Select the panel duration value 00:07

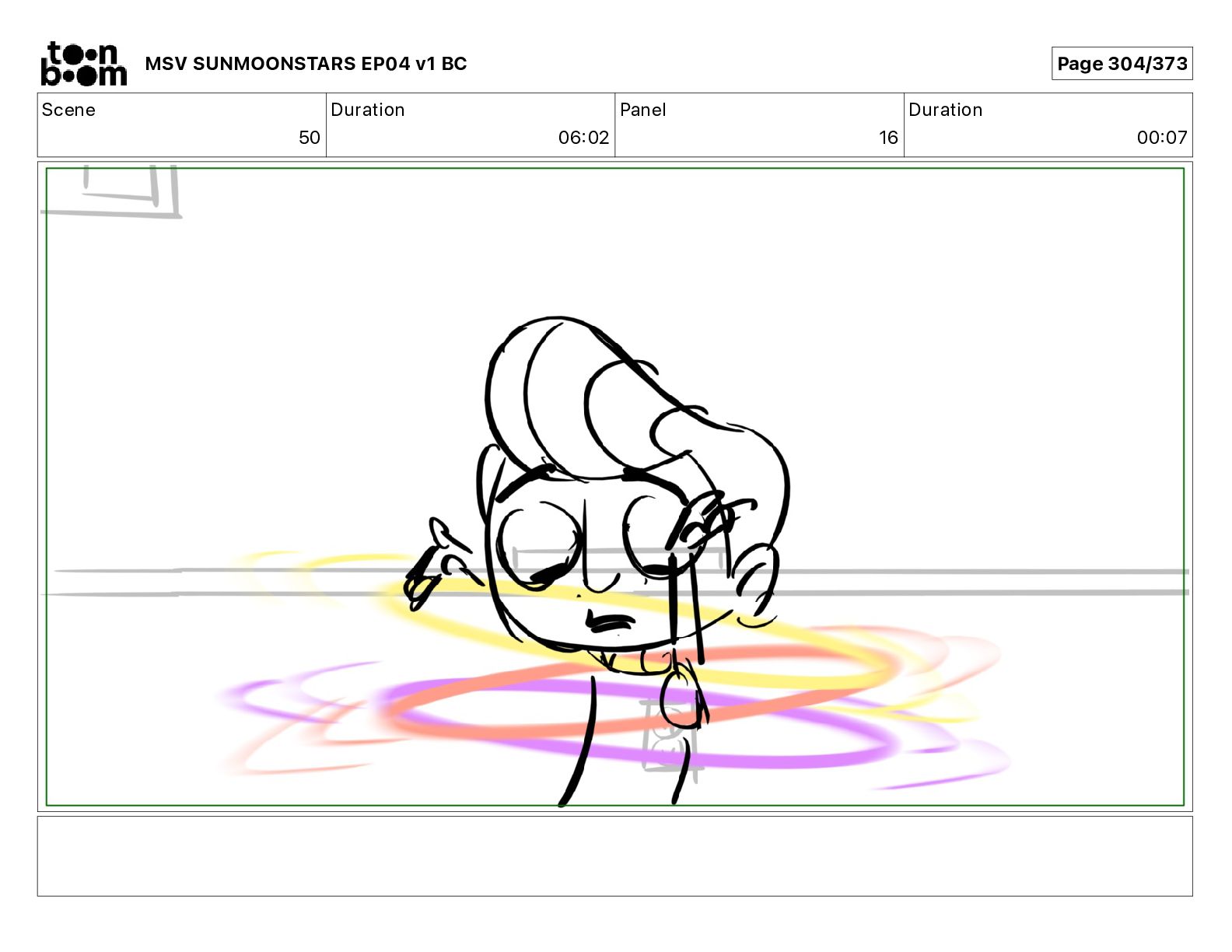(x=1162, y=138)
